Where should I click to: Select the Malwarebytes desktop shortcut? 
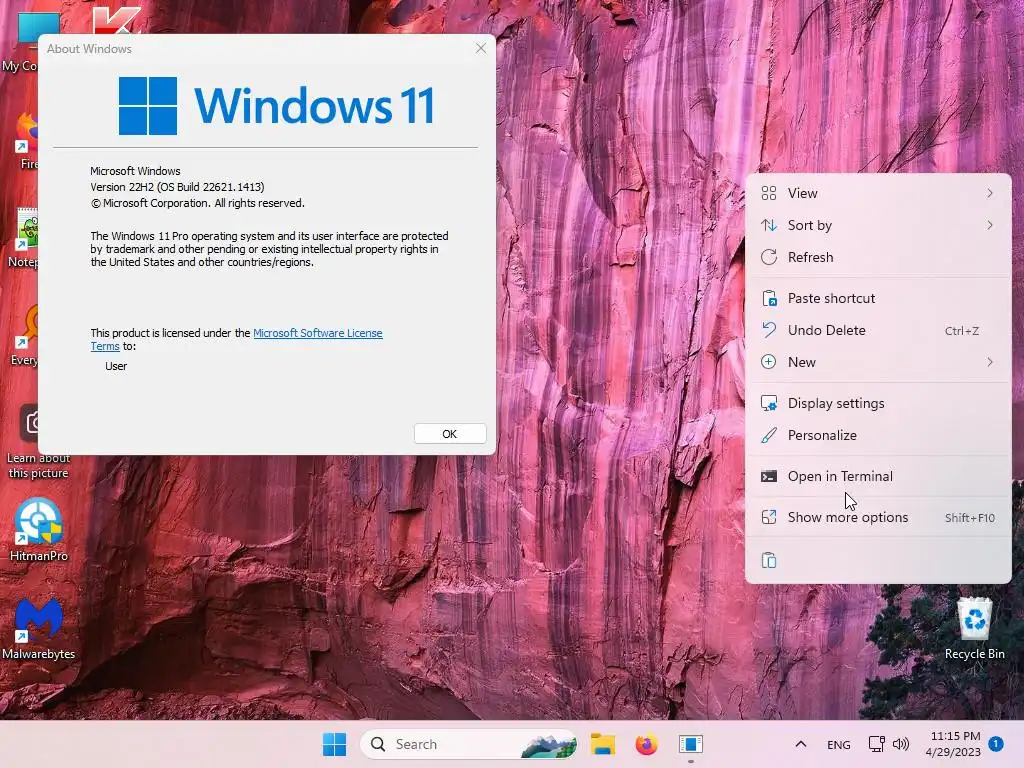39,628
